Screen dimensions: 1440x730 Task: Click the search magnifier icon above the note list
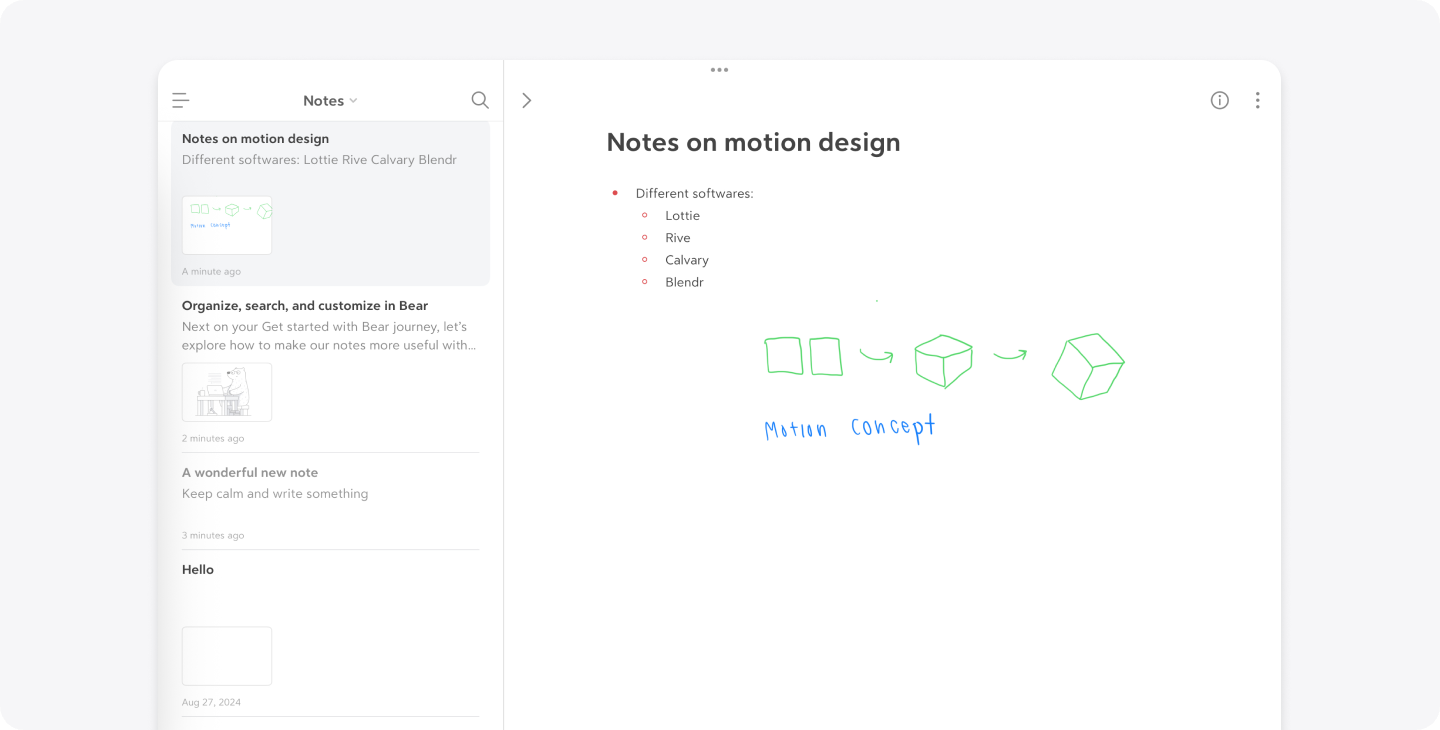point(480,99)
